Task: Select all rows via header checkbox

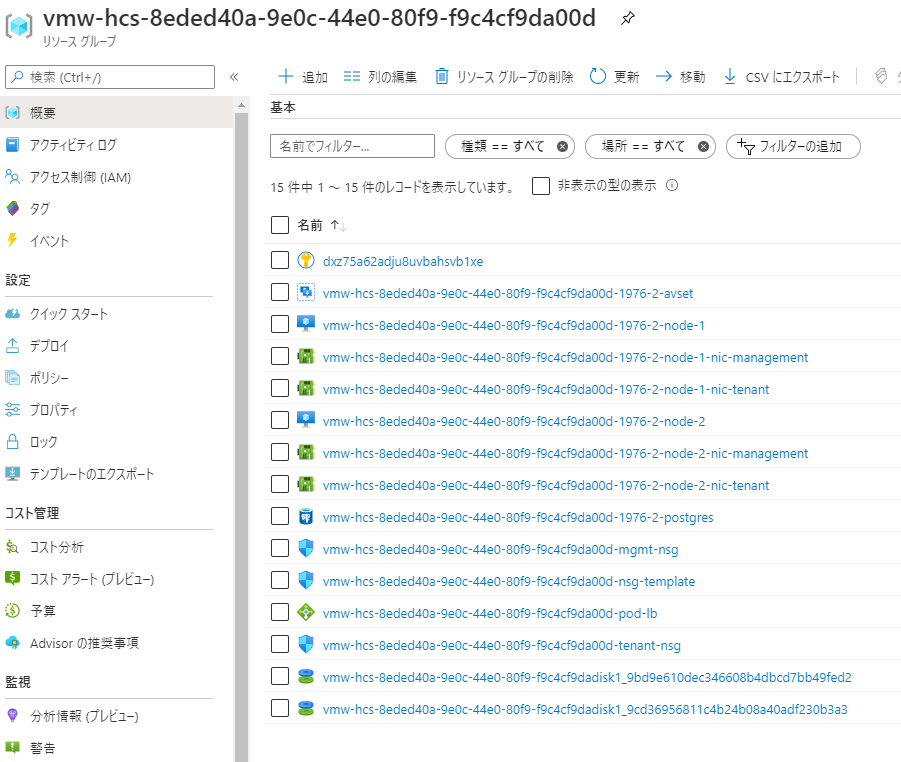Action: coord(280,225)
